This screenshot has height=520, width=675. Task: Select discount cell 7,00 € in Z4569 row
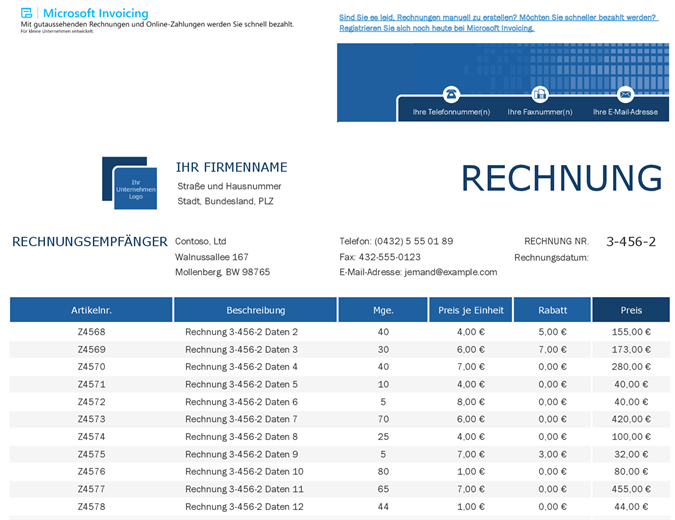click(552, 350)
